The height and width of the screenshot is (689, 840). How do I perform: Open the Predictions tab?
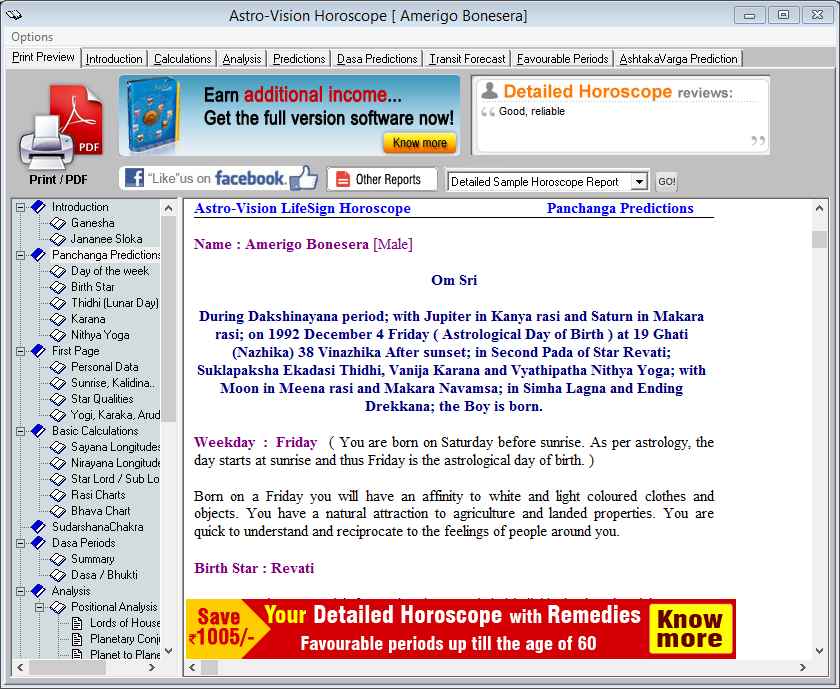tap(299, 58)
